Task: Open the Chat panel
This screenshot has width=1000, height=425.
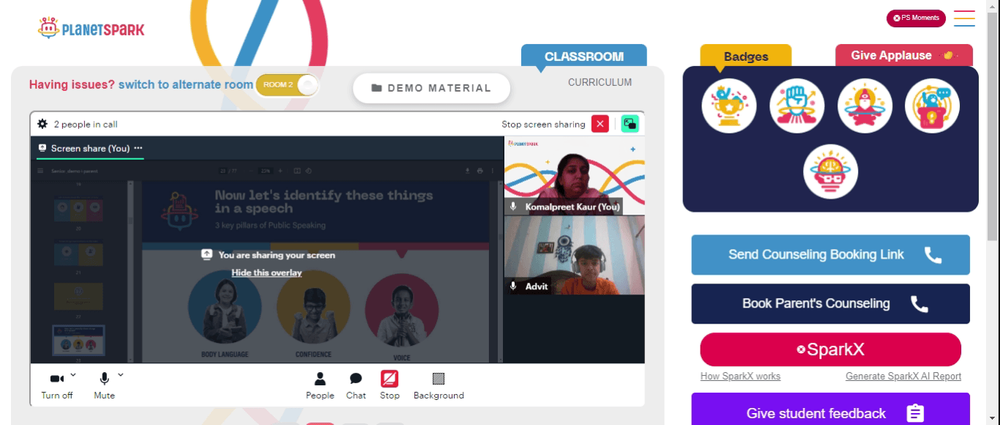Action: point(356,385)
